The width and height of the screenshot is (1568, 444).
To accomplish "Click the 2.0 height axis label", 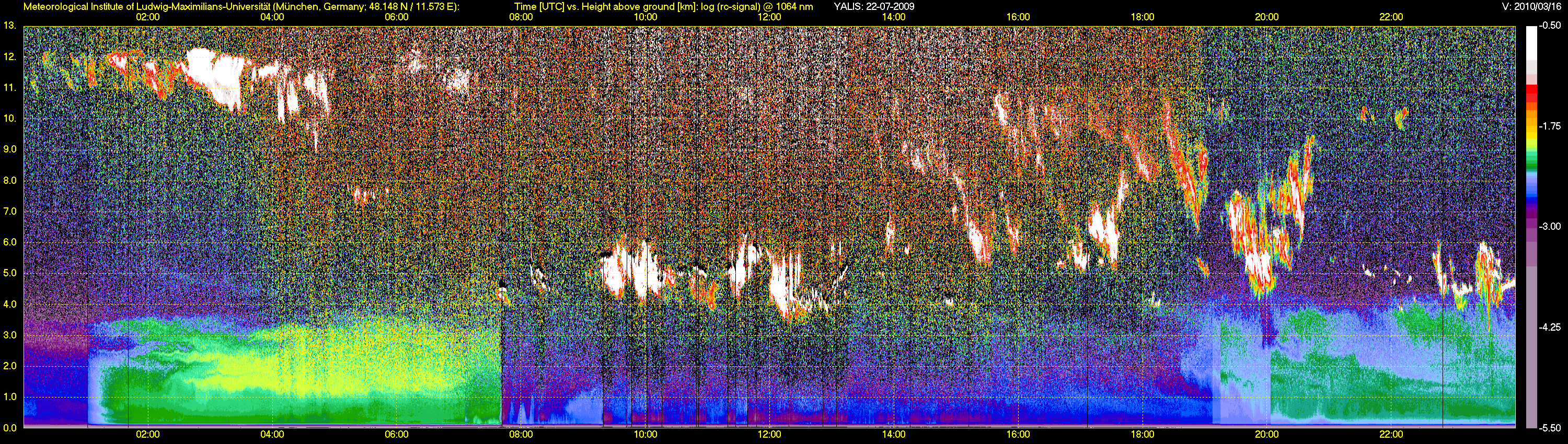I will [x=9, y=366].
